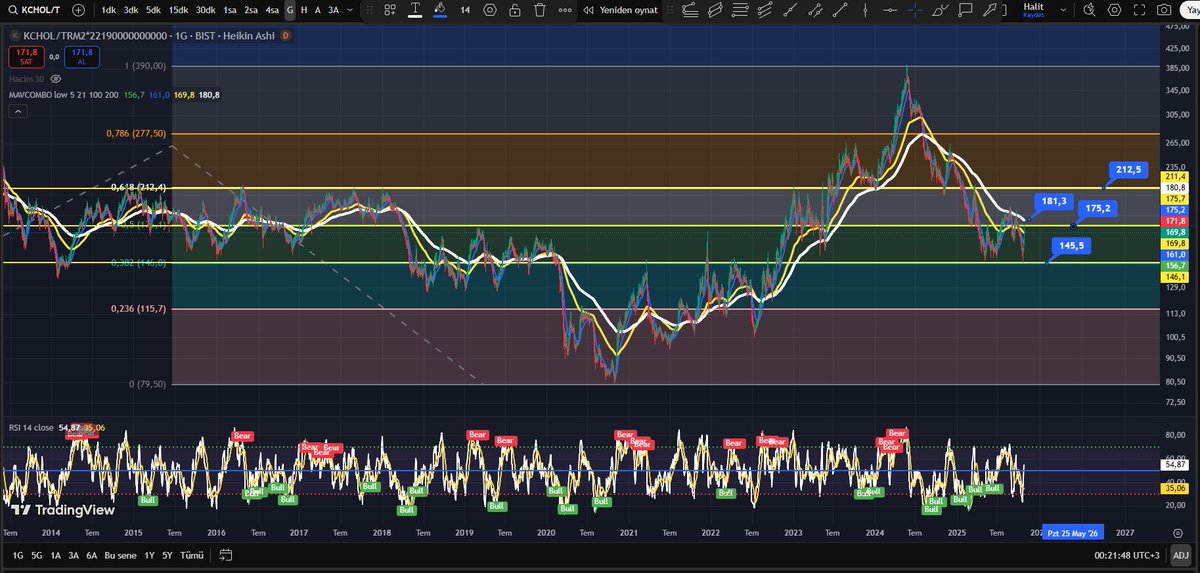Expand the timeframe dropdown chevron
Viewport: 1200px width, 573px height.
[x=351, y=9]
